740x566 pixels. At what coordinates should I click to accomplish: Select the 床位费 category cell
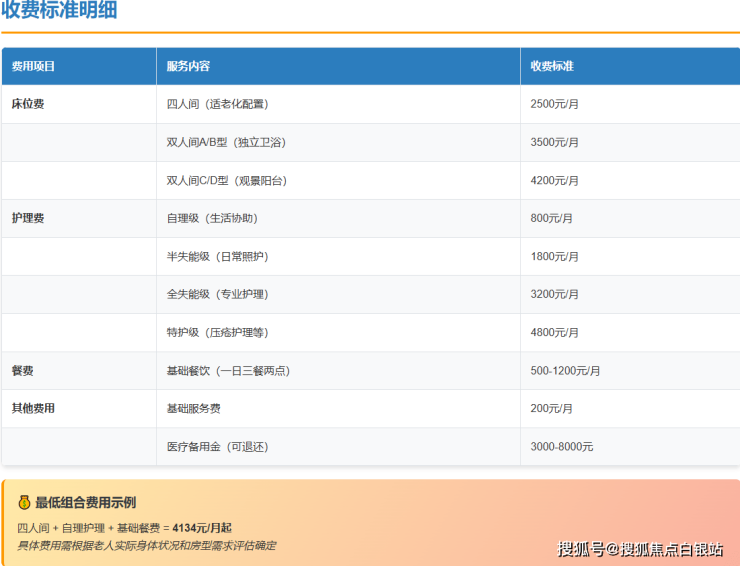pyautogui.click(x=28, y=104)
